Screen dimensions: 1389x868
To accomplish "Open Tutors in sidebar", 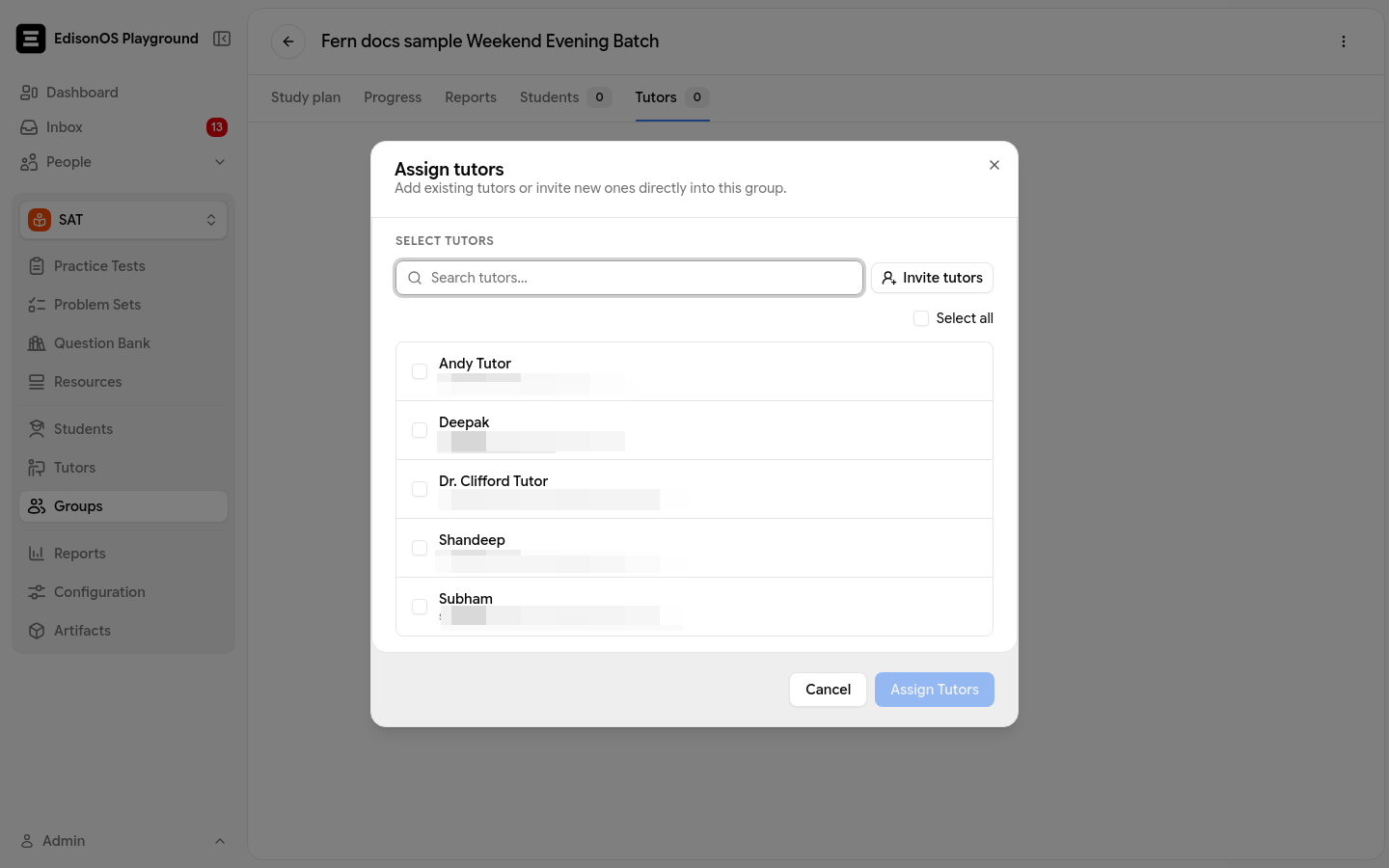I will click(x=123, y=468).
